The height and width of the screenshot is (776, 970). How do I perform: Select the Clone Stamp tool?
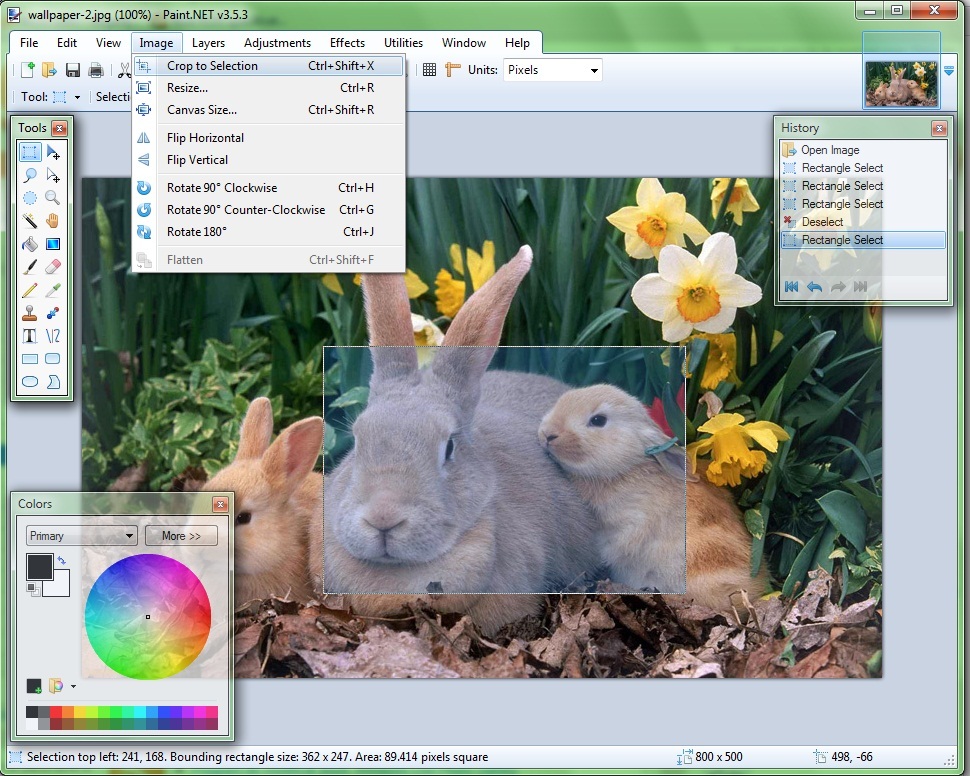(x=30, y=313)
